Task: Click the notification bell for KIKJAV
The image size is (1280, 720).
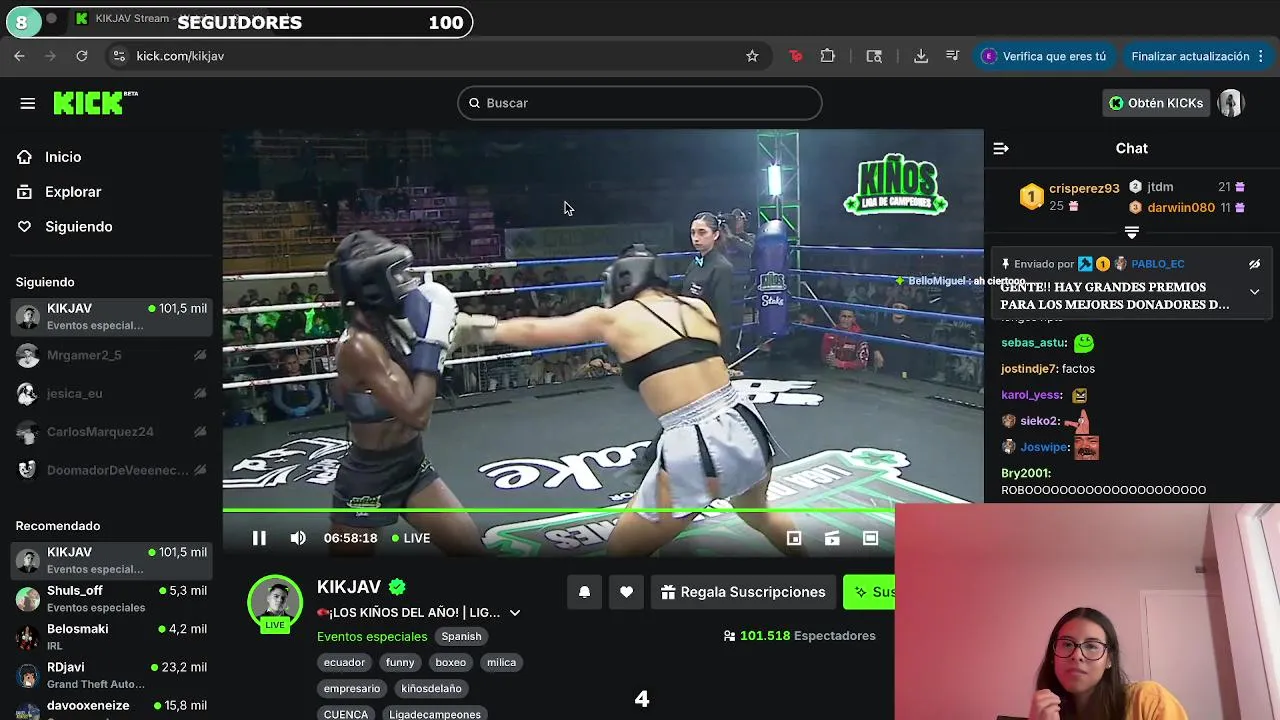Action: [x=585, y=592]
